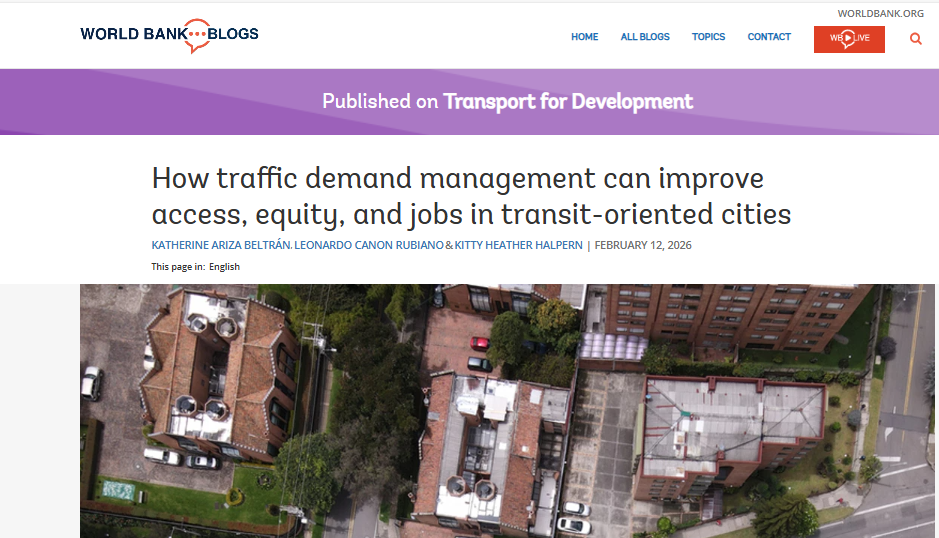Screen dimensions: 939x538
Task: Open the search magnifier icon
Action: pyautogui.click(x=915, y=39)
